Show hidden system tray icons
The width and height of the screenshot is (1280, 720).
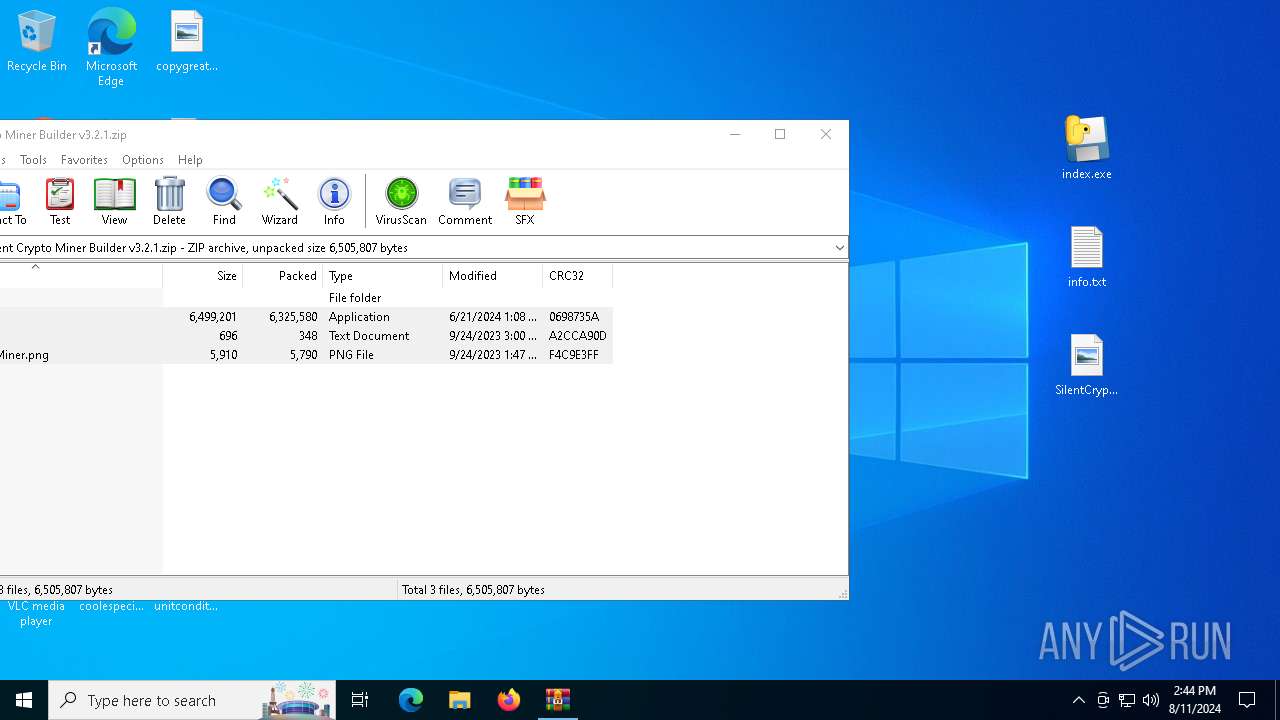1078,700
